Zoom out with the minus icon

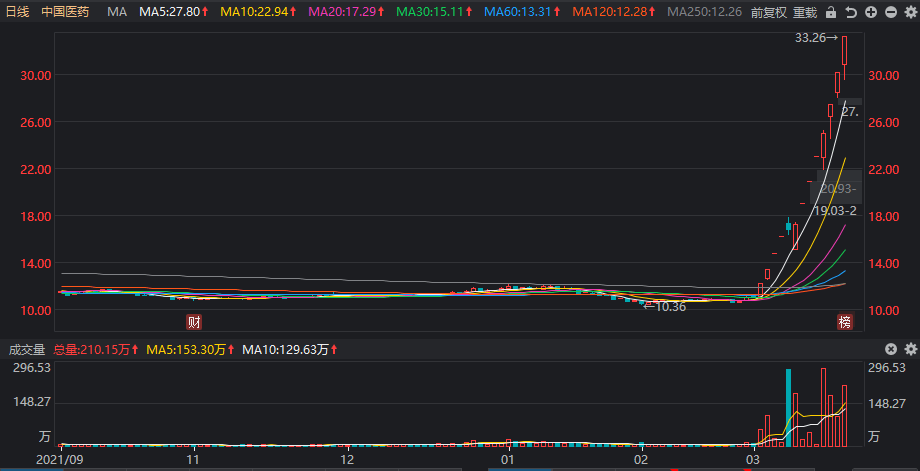(891, 12)
